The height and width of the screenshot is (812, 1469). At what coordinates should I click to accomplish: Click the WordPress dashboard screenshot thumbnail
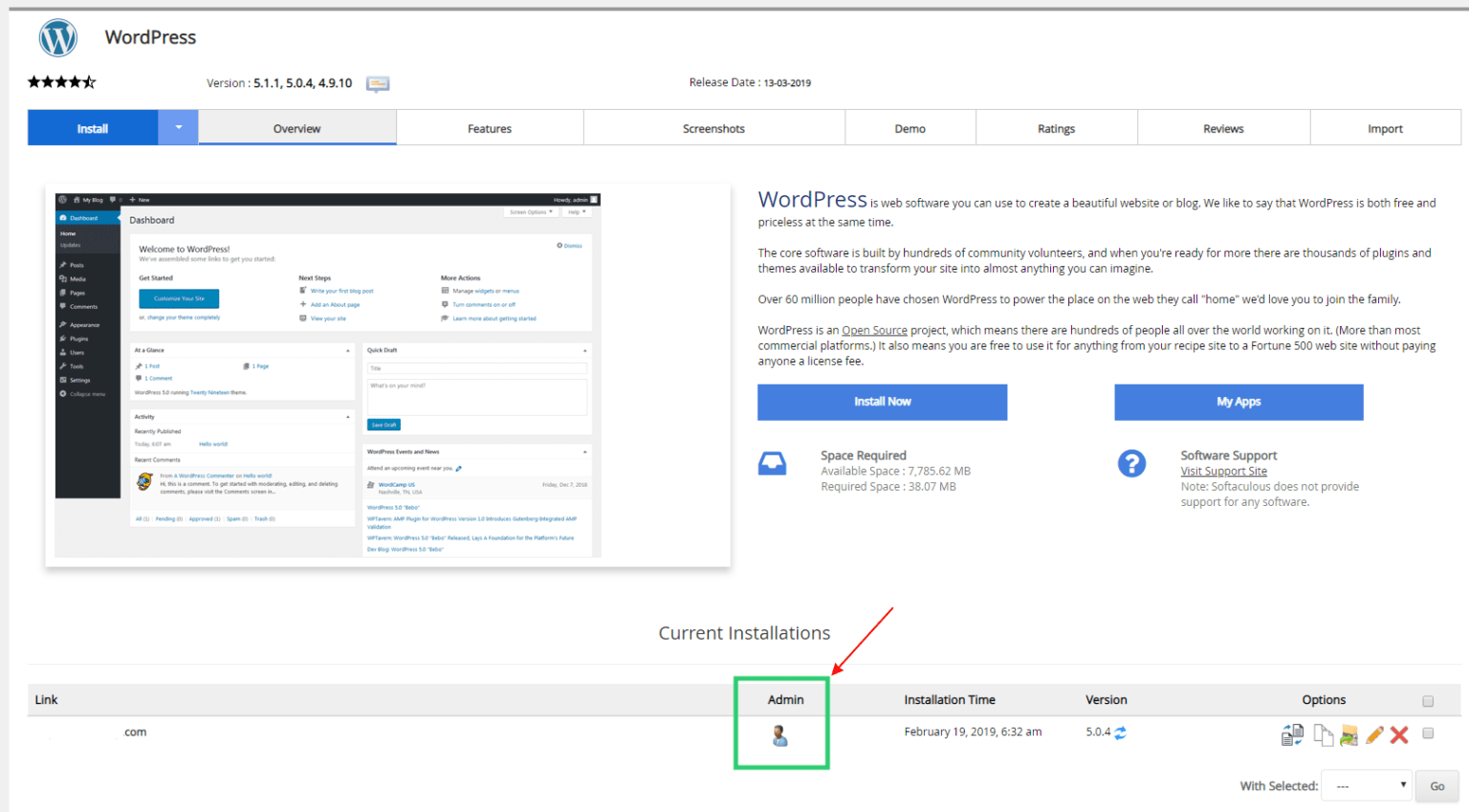coord(387,375)
